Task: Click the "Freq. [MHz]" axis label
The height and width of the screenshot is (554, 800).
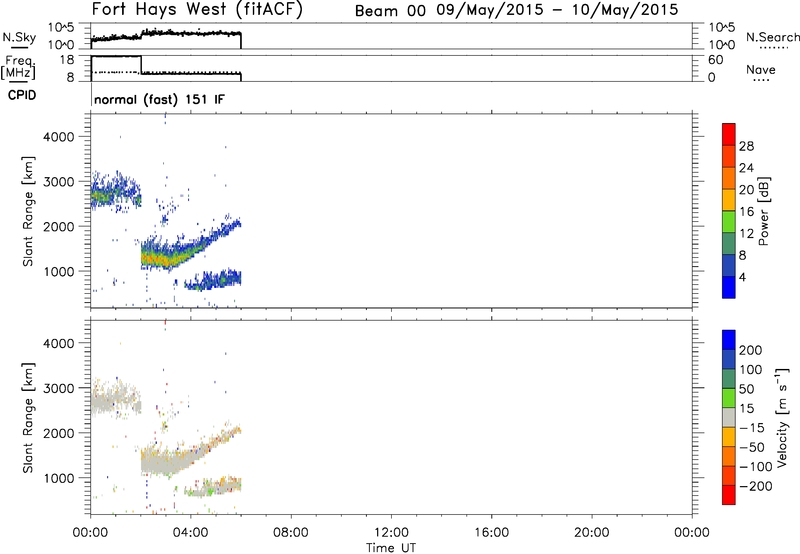Action: (x=18, y=67)
